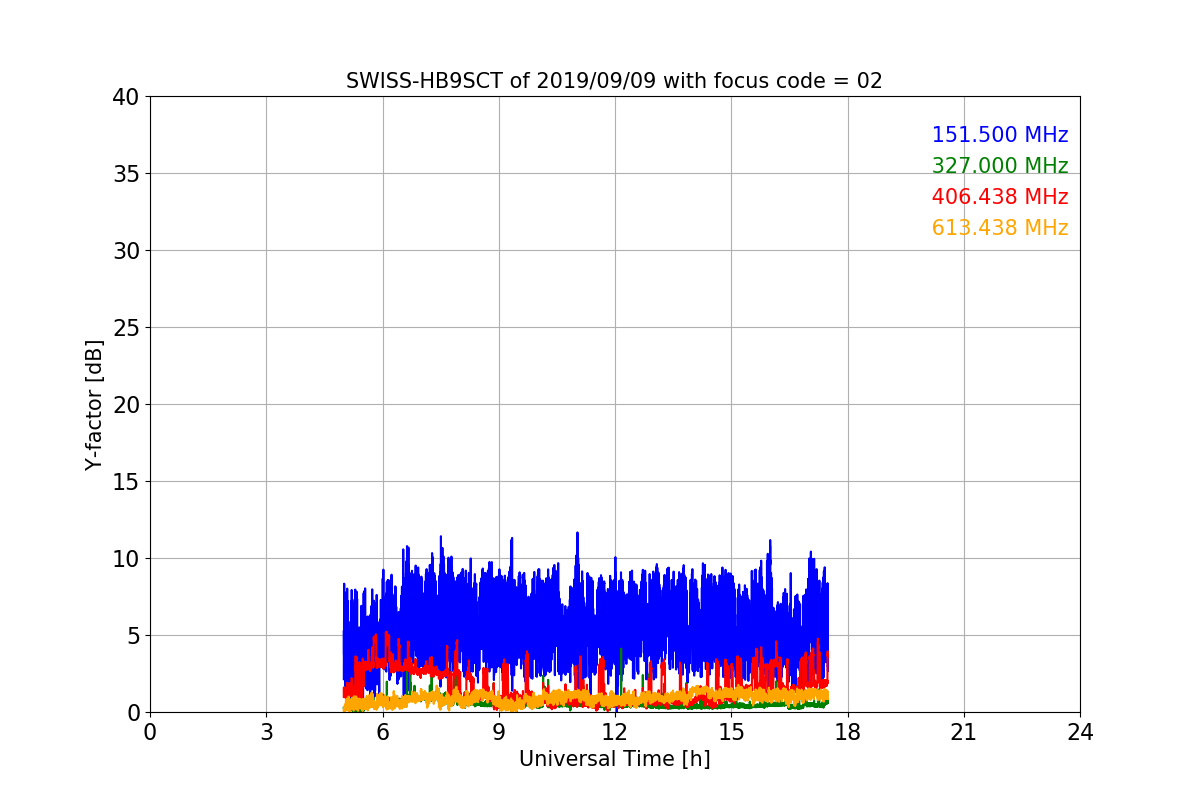The image size is (1200, 800).
Task: Click the y-axis tick label 40
Action: click(125, 97)
